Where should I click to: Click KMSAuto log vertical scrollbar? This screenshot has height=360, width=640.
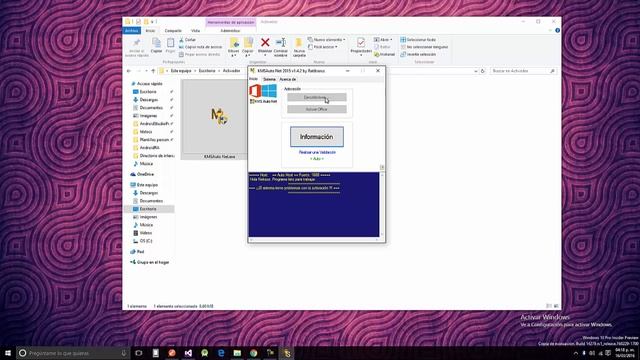(x=382, y=204)
